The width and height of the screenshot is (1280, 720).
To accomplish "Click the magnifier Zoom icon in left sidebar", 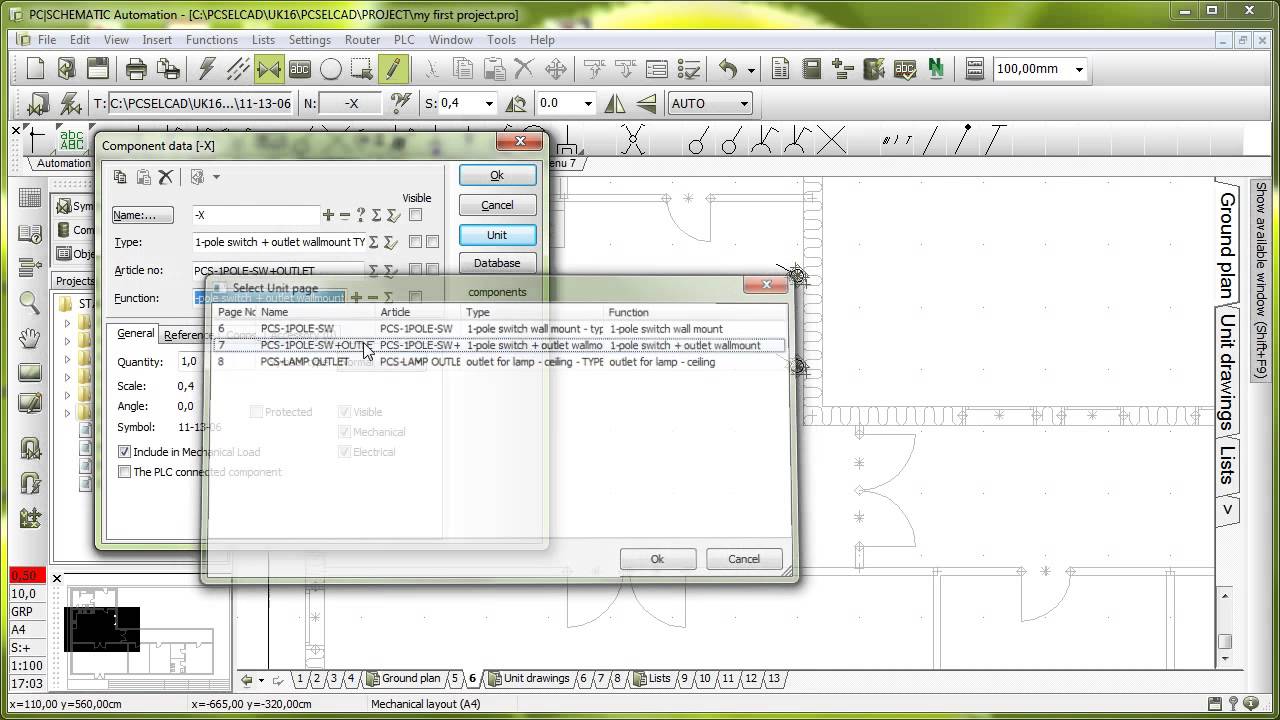I will (30, 303).
